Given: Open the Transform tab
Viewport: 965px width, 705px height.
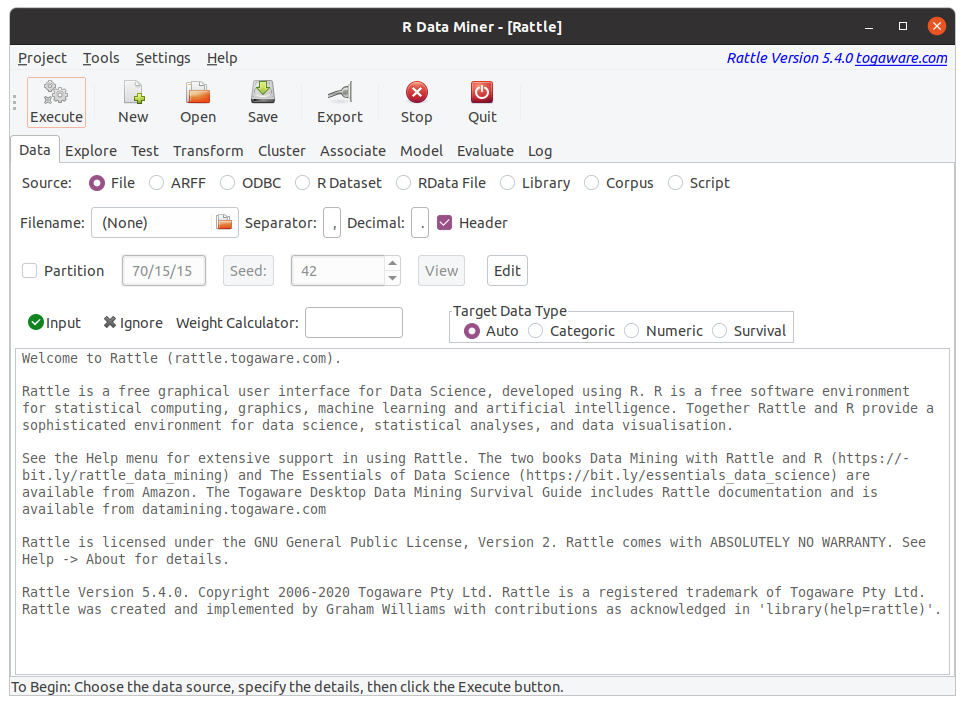Looking at the screenshot, I should [x=208, y=151].
